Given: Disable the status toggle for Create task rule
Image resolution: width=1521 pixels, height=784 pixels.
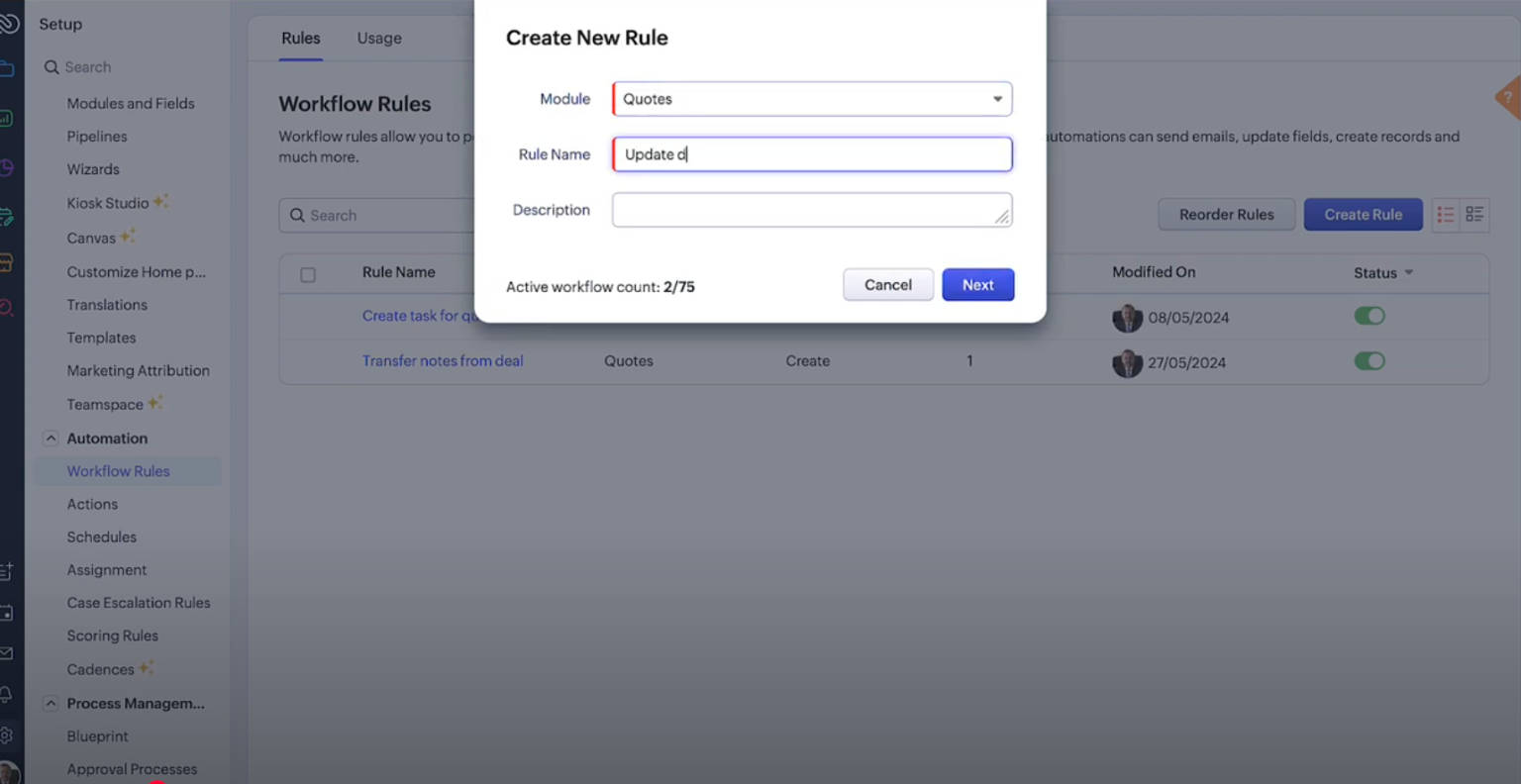Looking at the screenshot, I should (x=1369, y=315).
